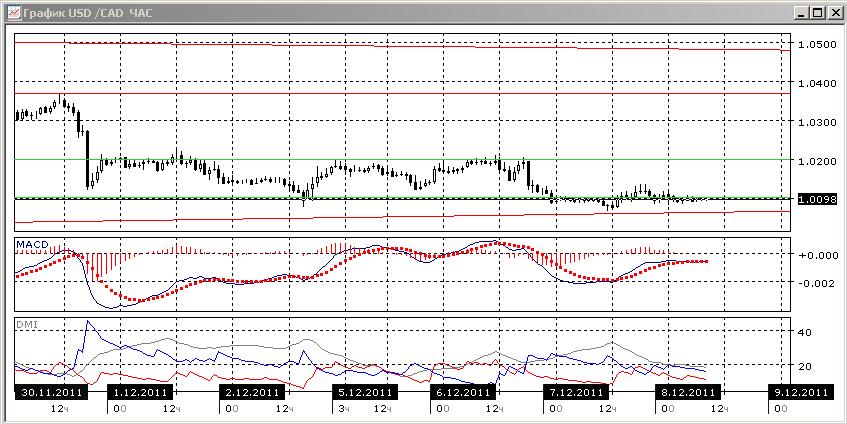
Task: Maximize the USD/CAD chart window
Action: 817,13
